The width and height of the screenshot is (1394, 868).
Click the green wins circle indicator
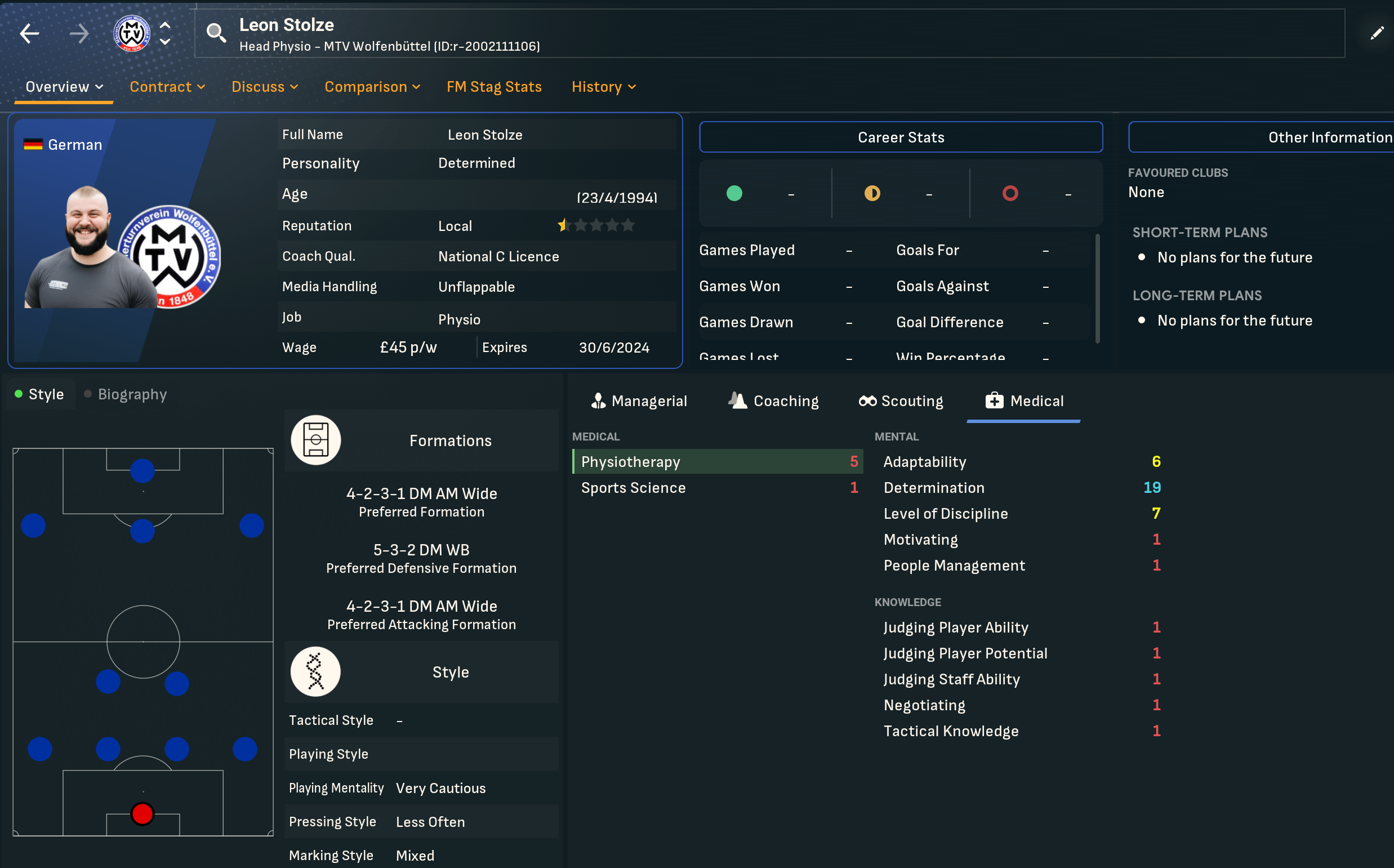[x=734, y=193]
